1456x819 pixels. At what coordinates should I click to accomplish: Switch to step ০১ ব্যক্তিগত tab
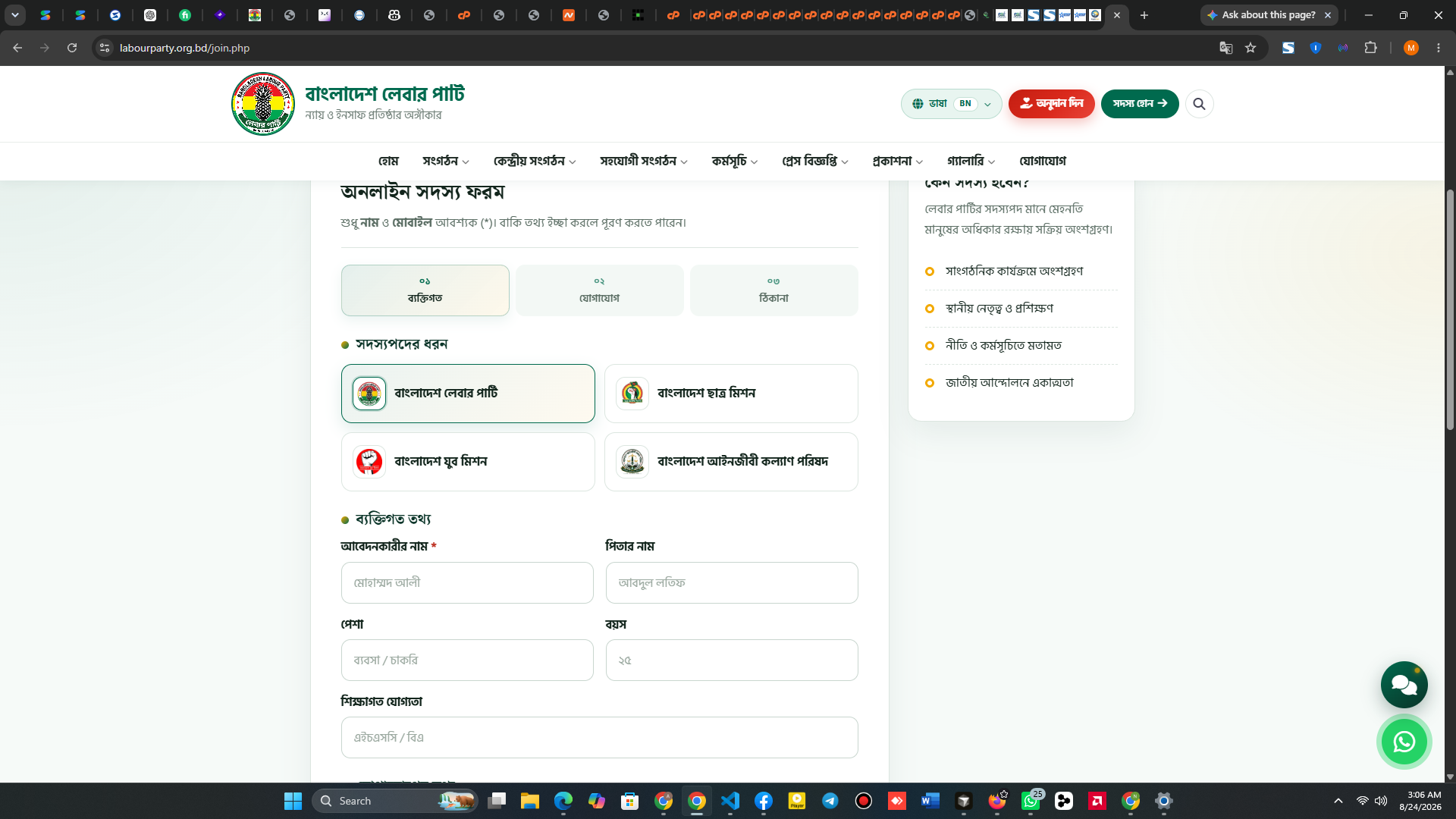tap(425, 290)
